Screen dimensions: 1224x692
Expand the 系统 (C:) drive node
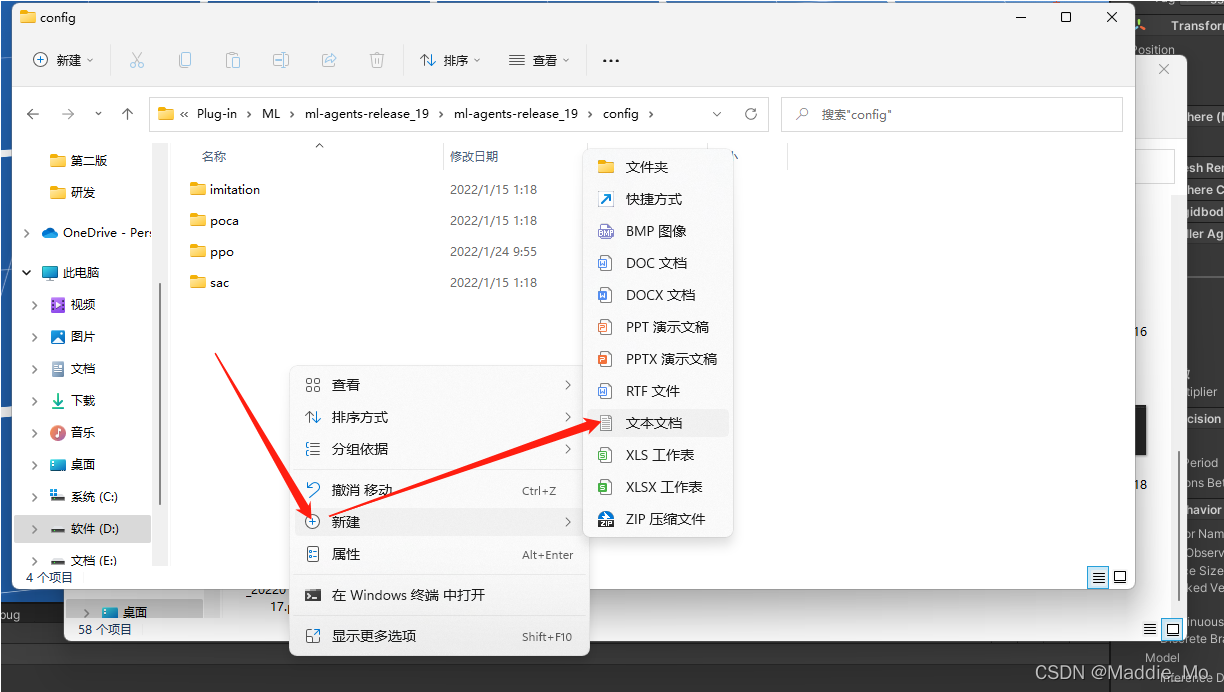[35, 496]
